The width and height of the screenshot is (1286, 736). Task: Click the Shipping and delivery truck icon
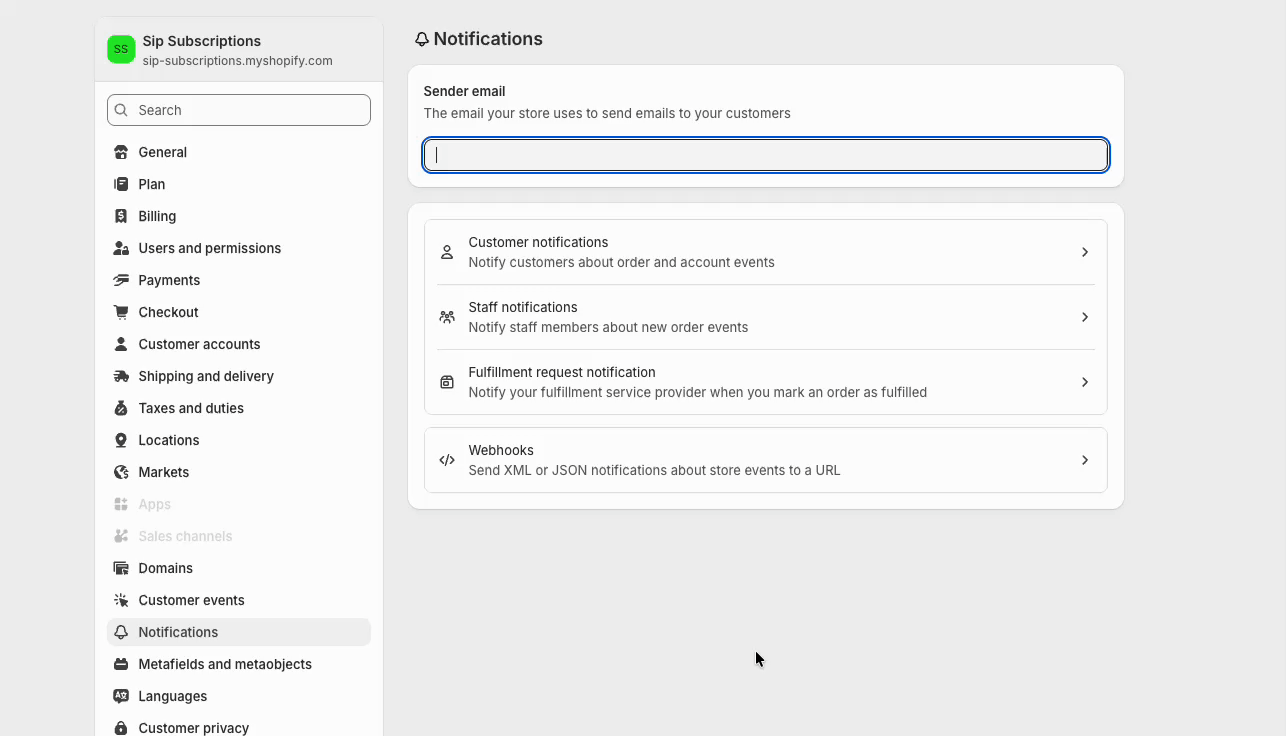pos(121,376)
